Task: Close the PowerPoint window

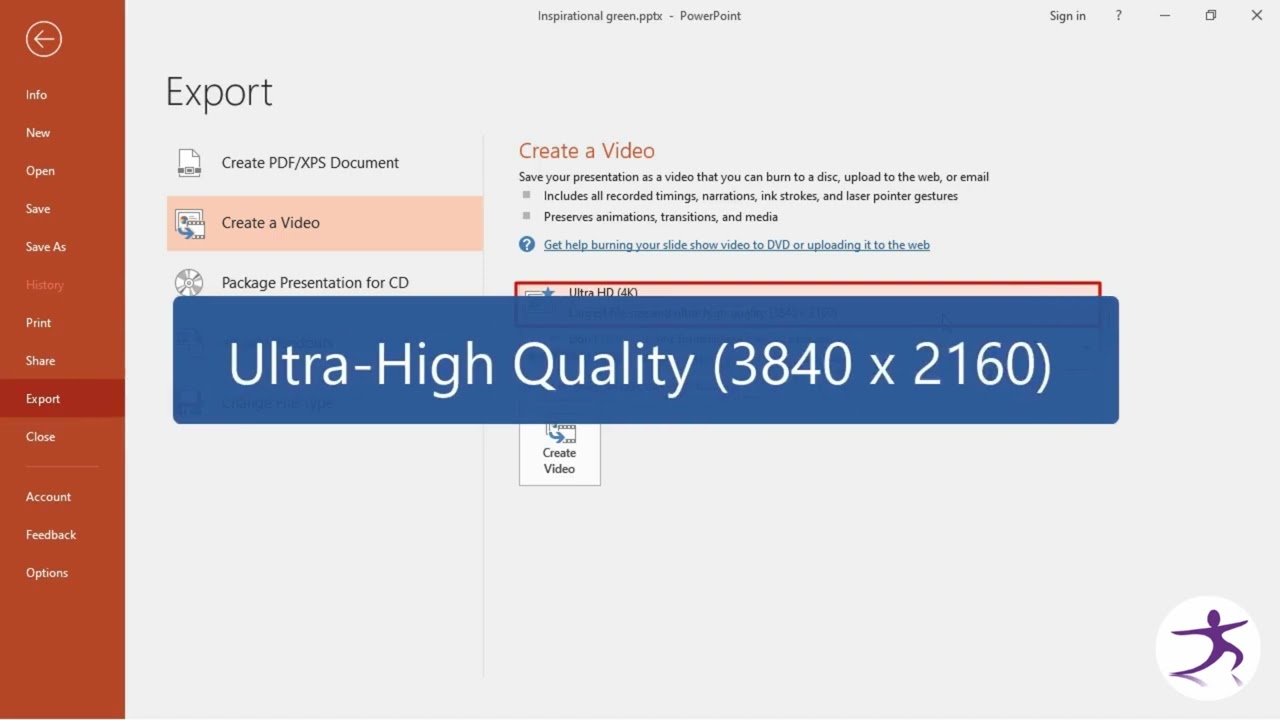Action: click(1257, 16)
